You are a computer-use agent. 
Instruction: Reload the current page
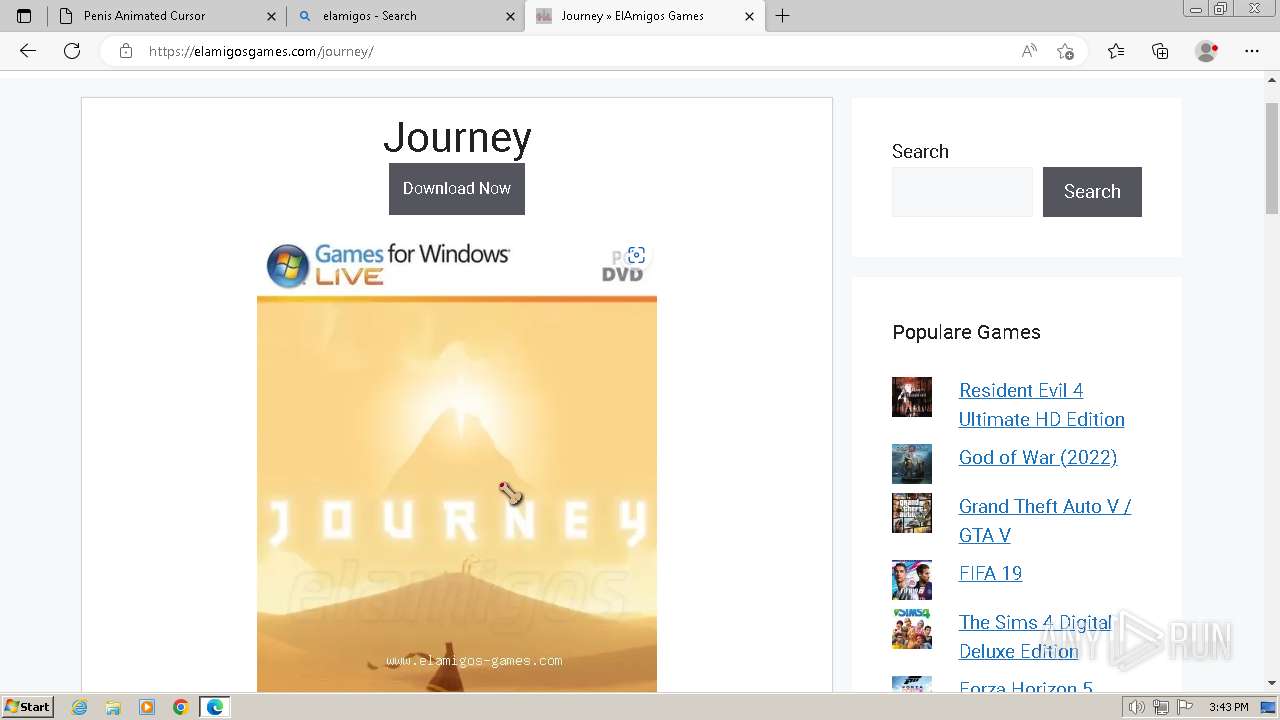[72, 51]
